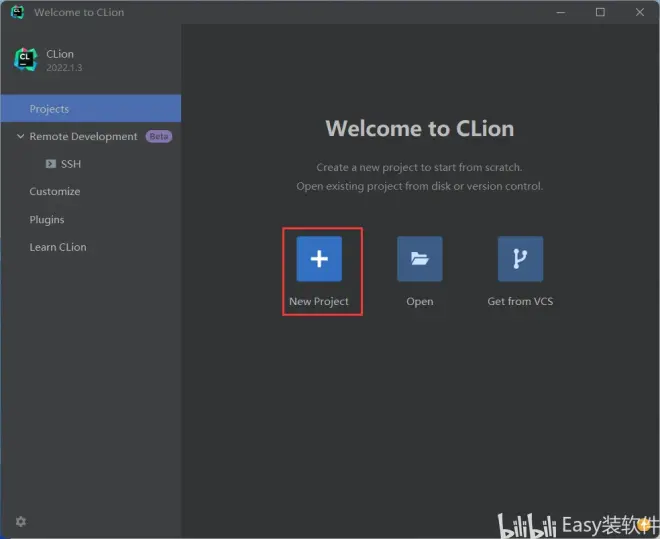Click the Beta badge next to Remote Development
660x539 pixels.
pos(159,136)
